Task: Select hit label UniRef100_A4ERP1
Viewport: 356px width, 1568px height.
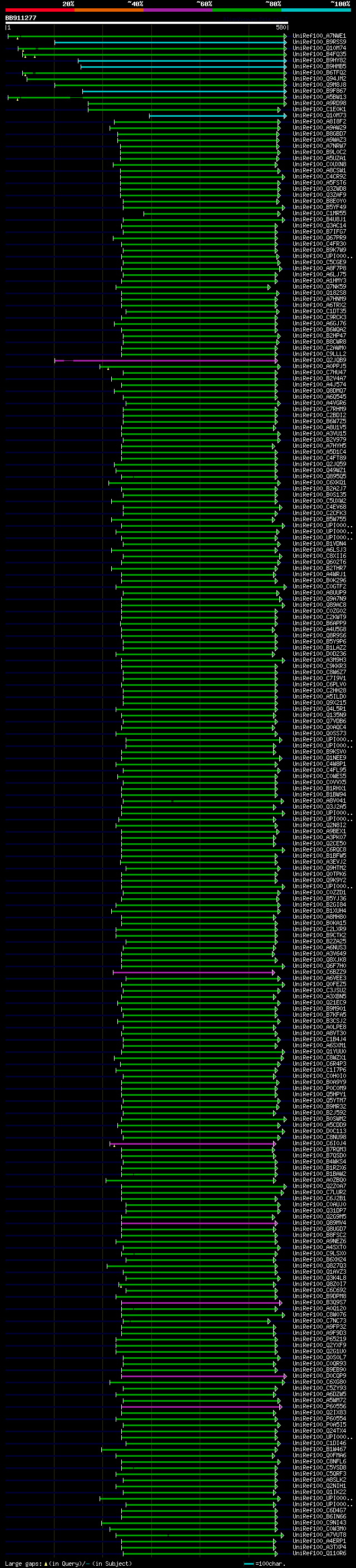Action: [x=319, y=1541]
